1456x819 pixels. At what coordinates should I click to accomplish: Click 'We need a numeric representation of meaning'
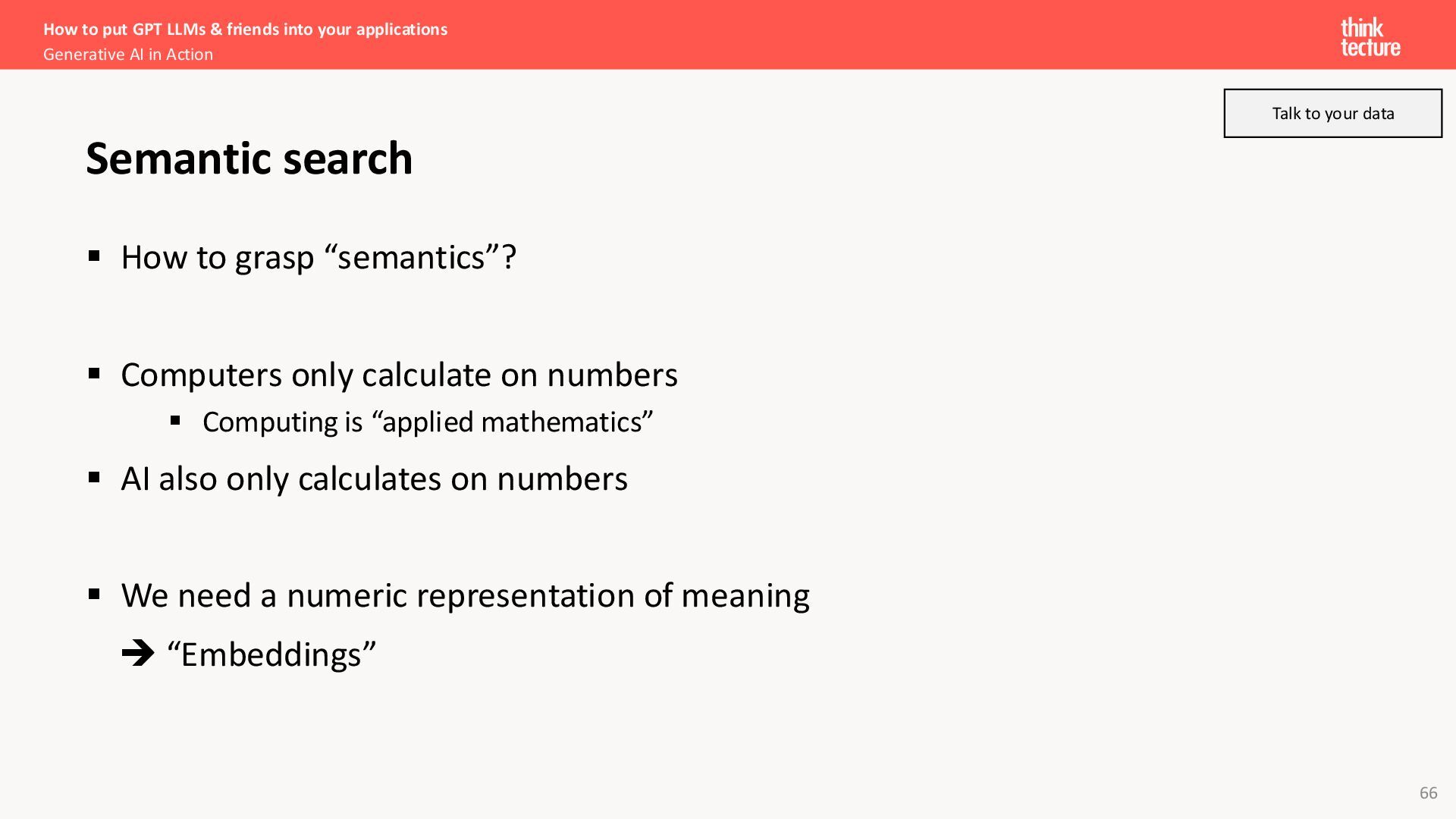tap(465, 596)
